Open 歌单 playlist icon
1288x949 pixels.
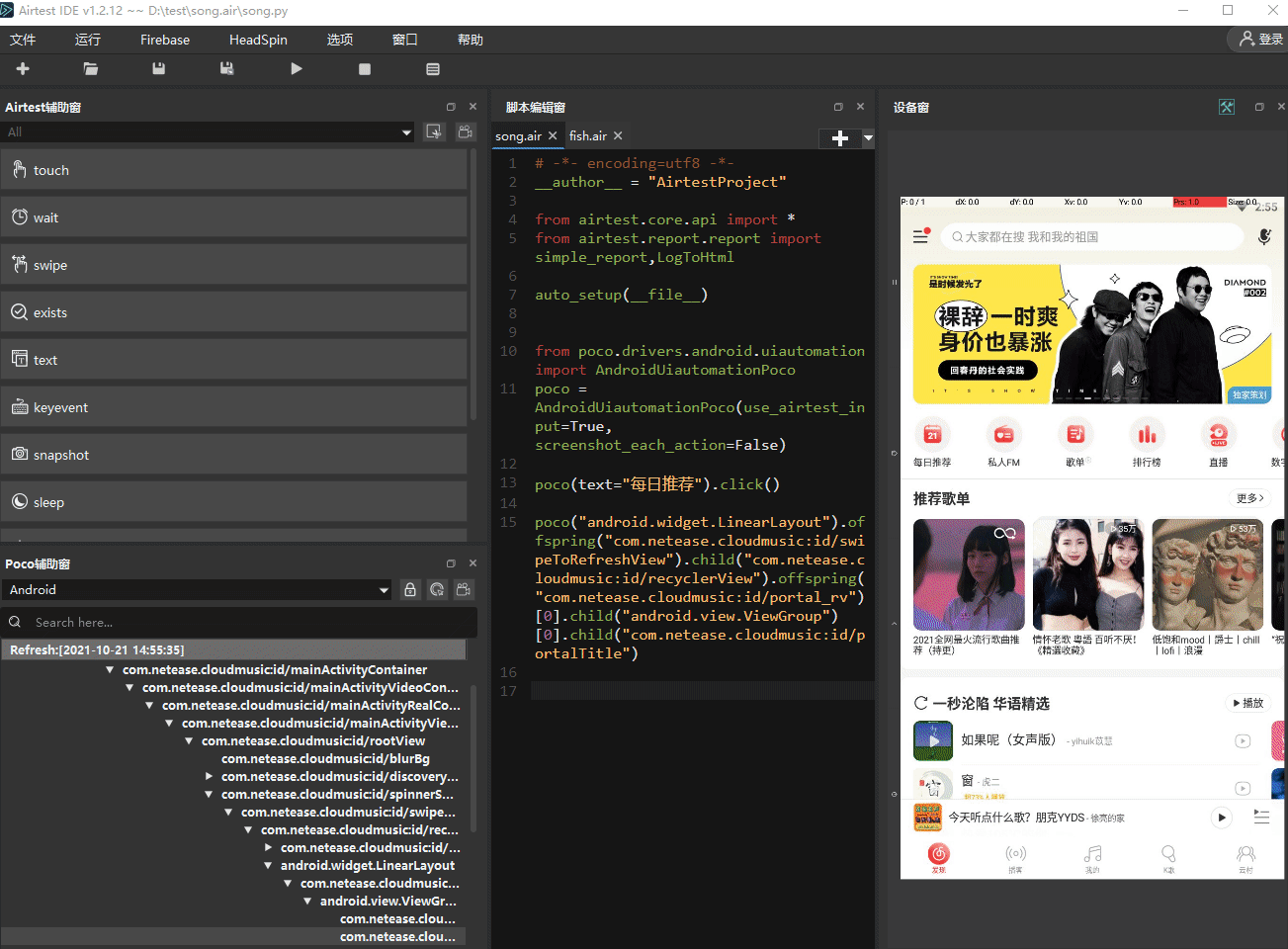1075,443
